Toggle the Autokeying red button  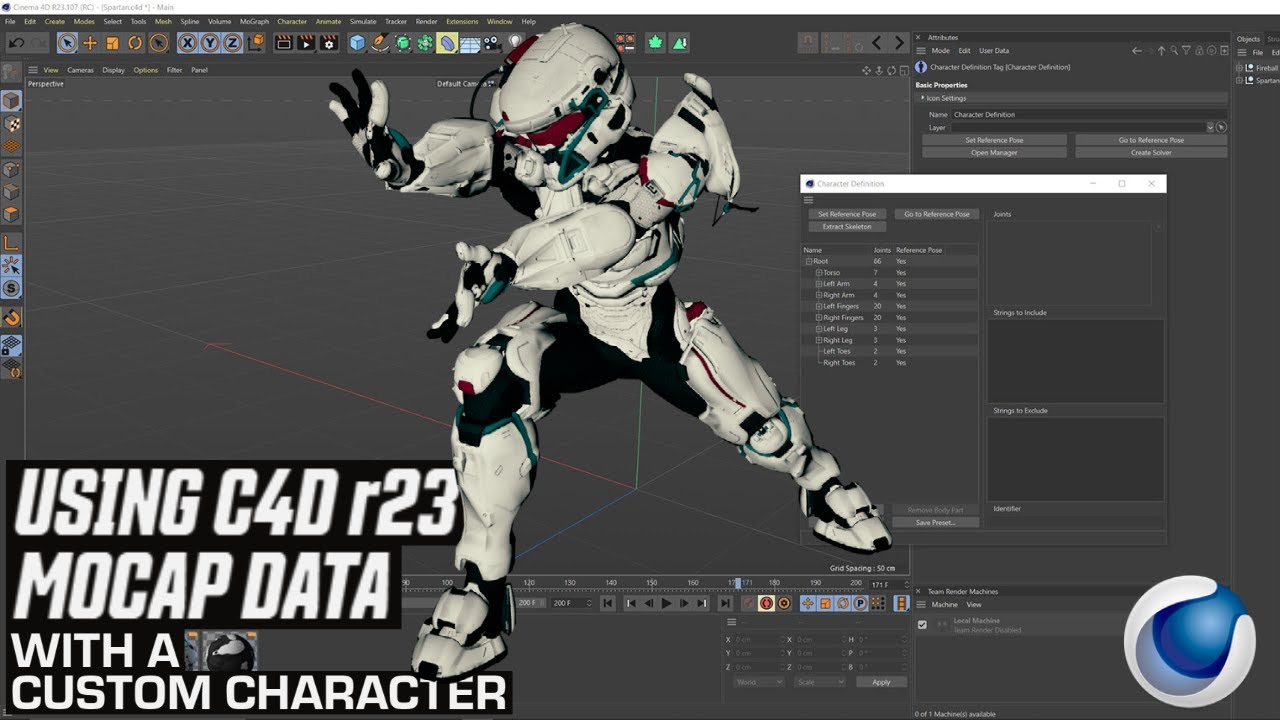766,603
